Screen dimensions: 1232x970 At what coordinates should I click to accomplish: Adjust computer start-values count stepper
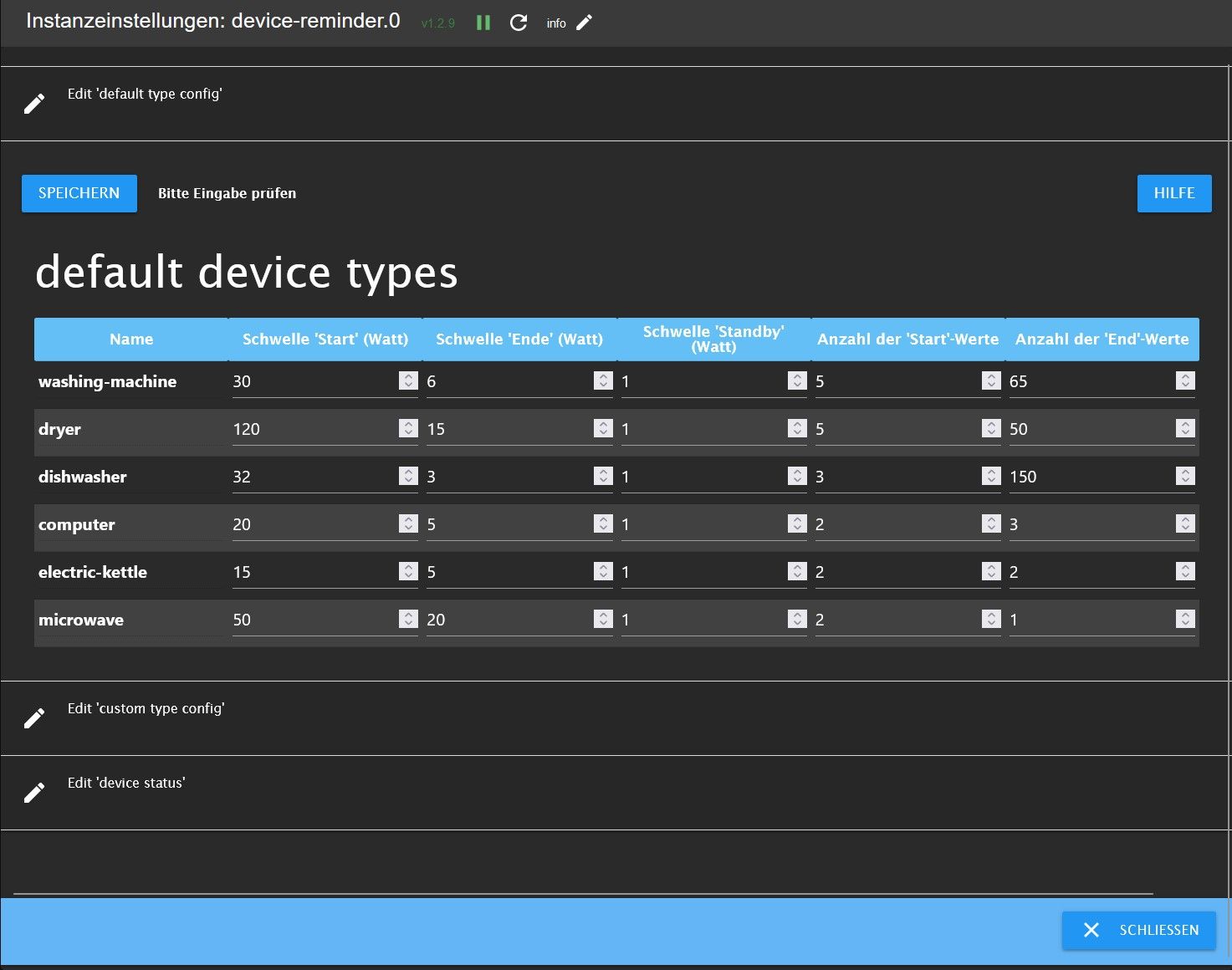point(991,523)
